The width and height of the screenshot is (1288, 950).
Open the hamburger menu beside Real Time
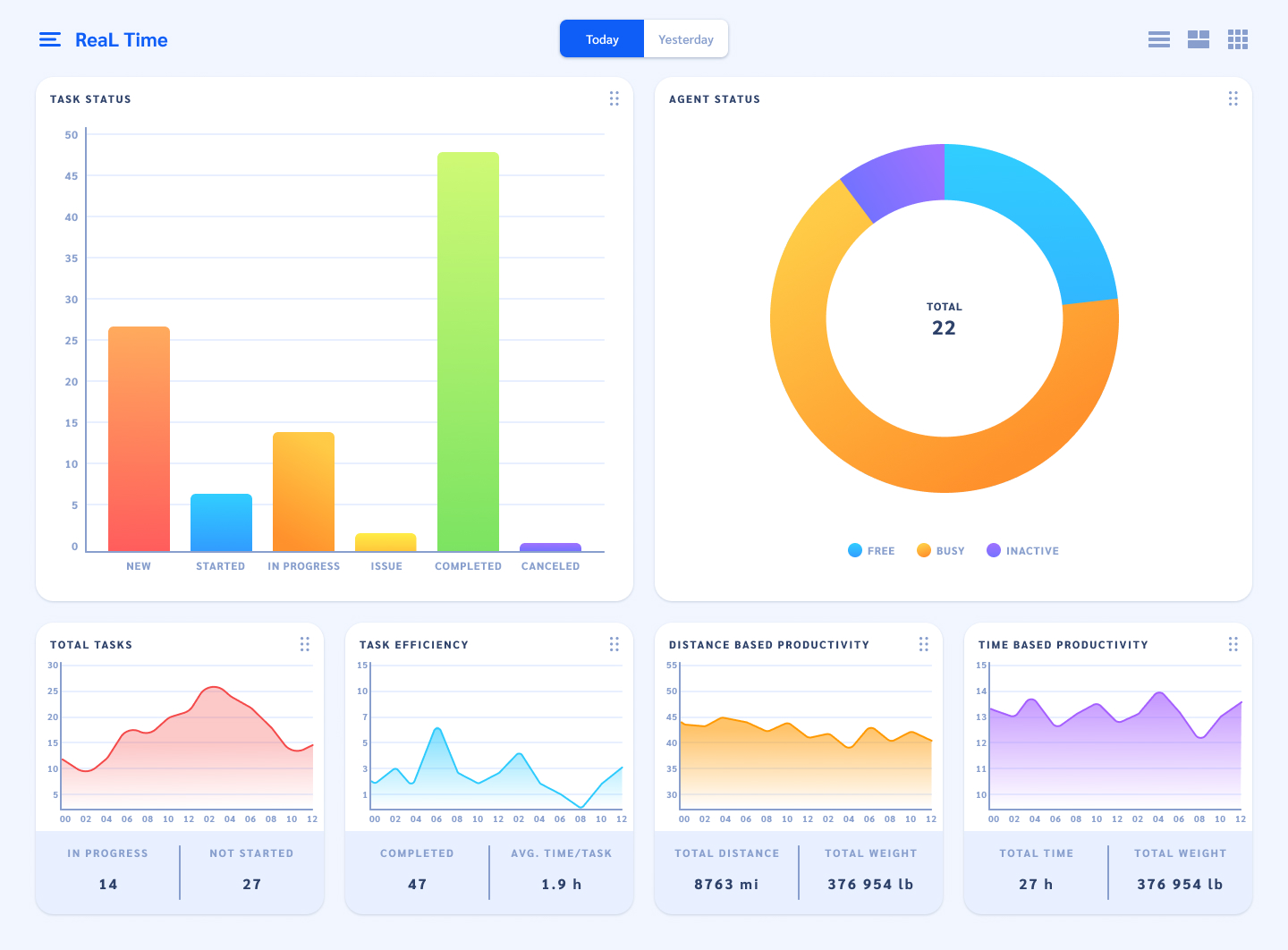point(50,39)
